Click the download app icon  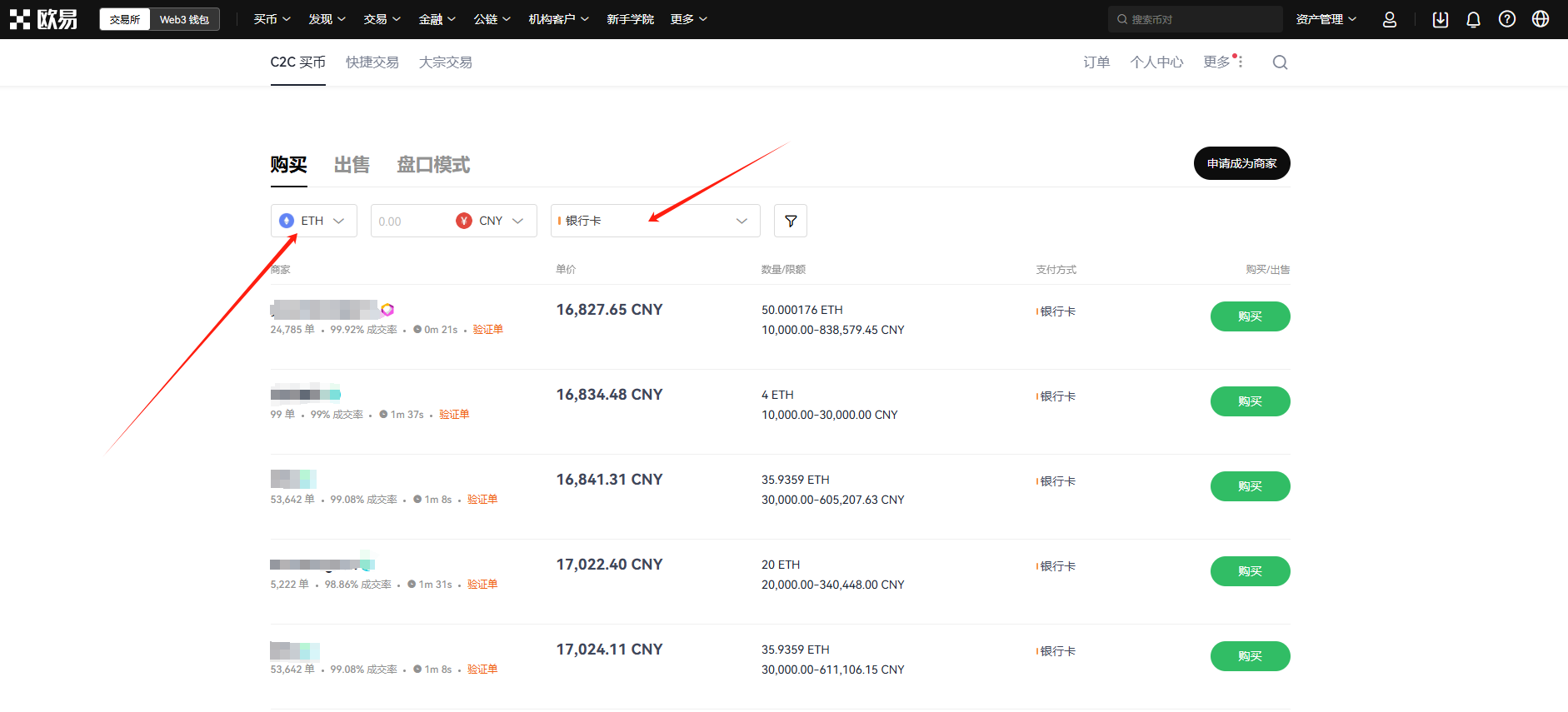(1440, 19)
